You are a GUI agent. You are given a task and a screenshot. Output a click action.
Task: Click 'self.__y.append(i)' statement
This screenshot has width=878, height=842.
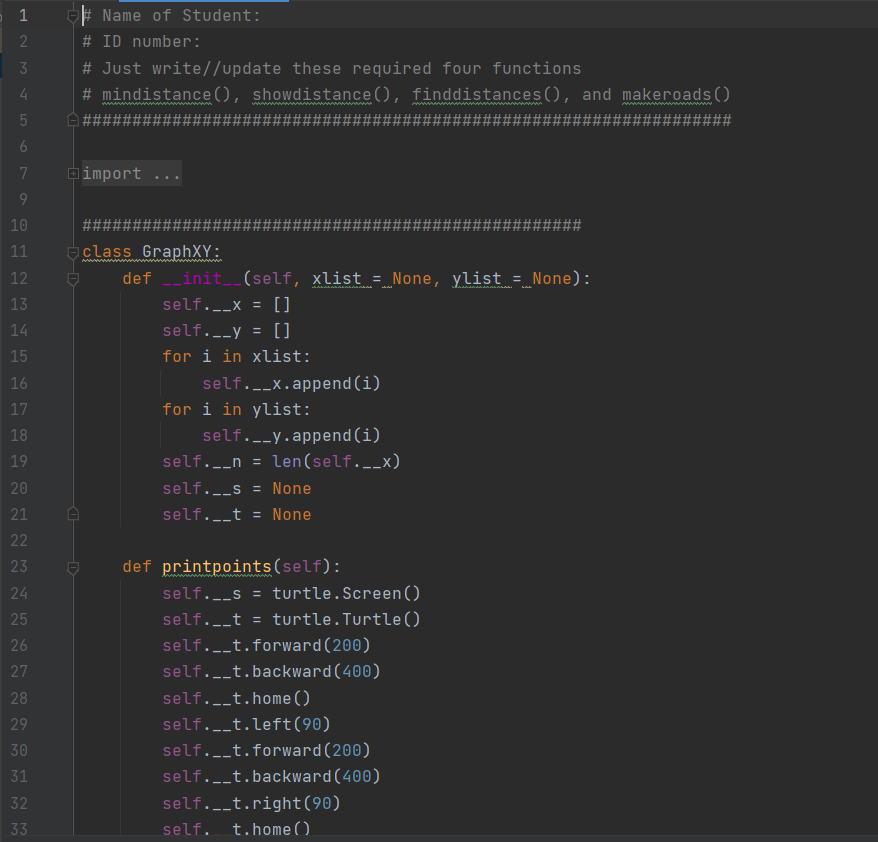click(x=291, y=436)
